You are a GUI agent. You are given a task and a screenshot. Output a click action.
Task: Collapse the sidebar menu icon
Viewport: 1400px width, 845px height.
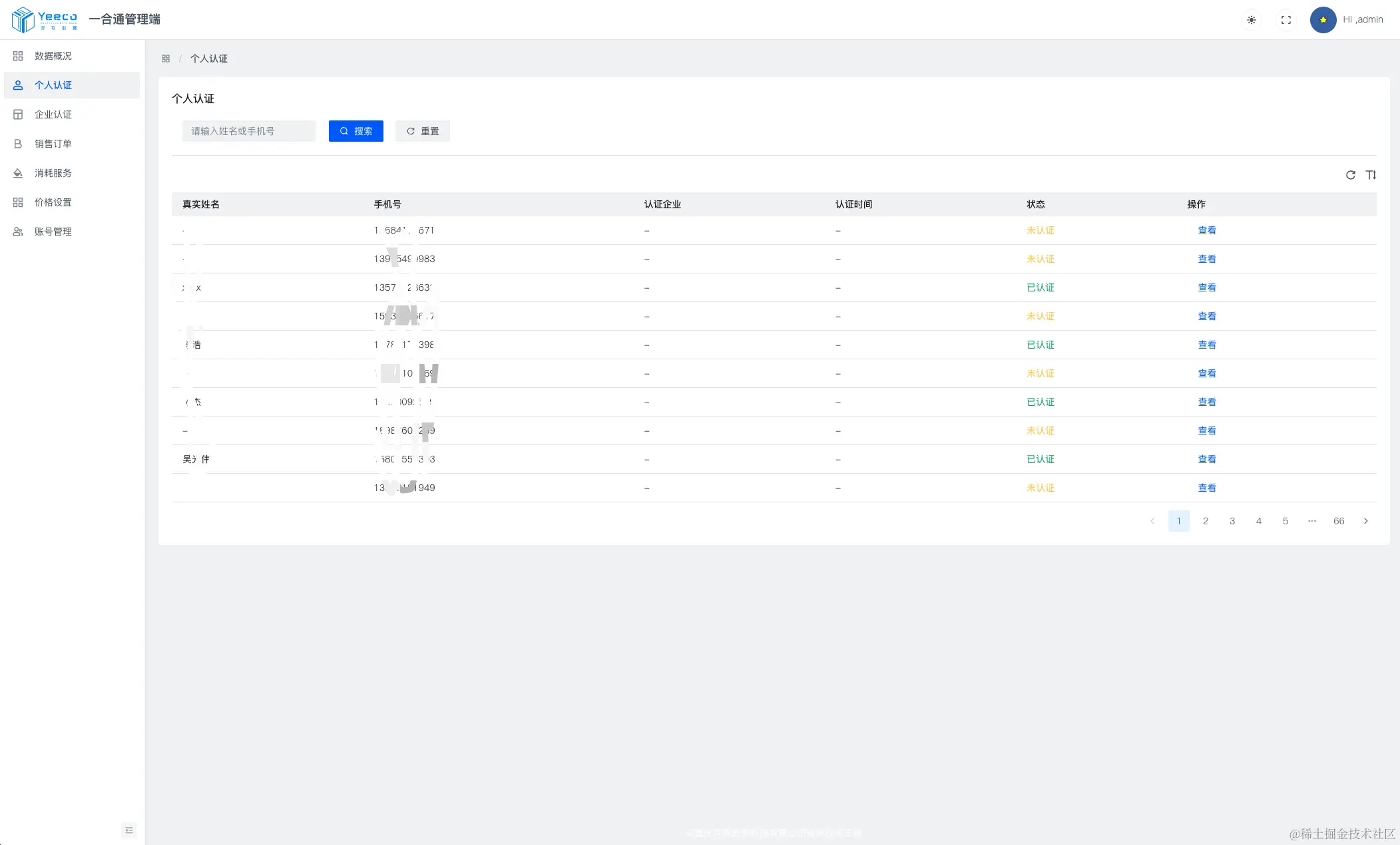pyautogui.click(x=129, y=830)
